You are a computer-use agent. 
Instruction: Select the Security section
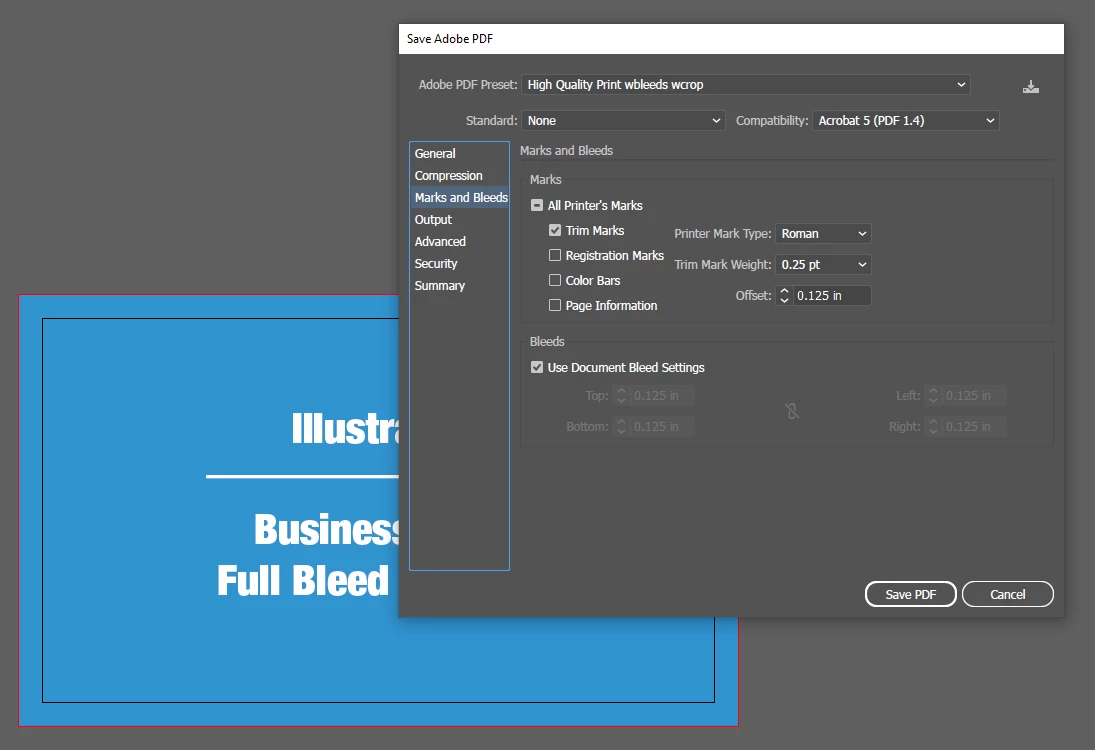coord(460,263)
